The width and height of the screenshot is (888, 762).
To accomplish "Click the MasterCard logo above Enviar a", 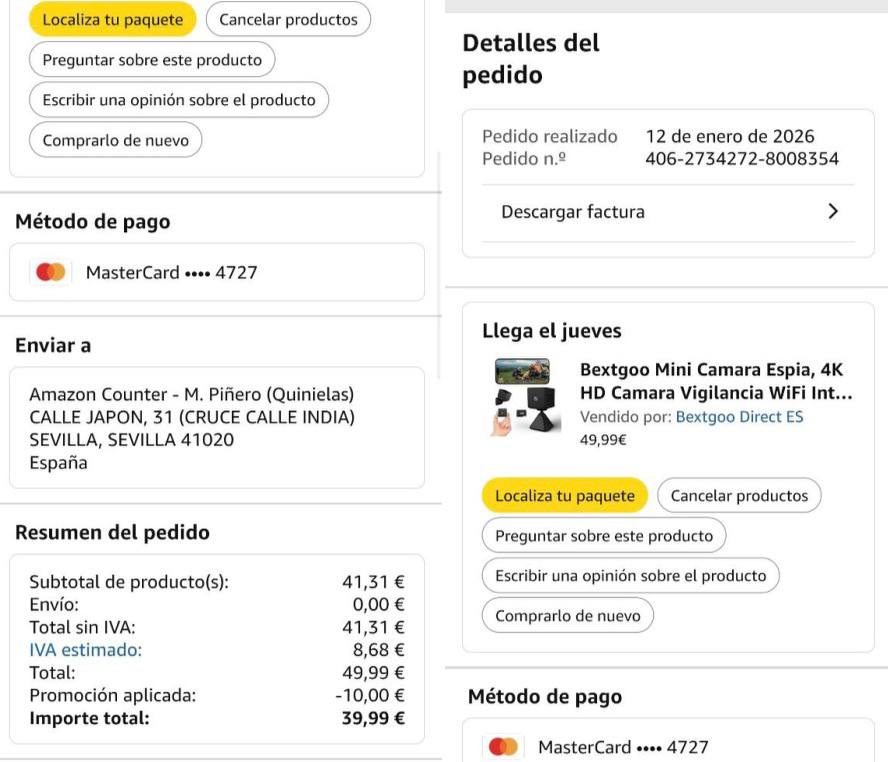I will (50, 272).
